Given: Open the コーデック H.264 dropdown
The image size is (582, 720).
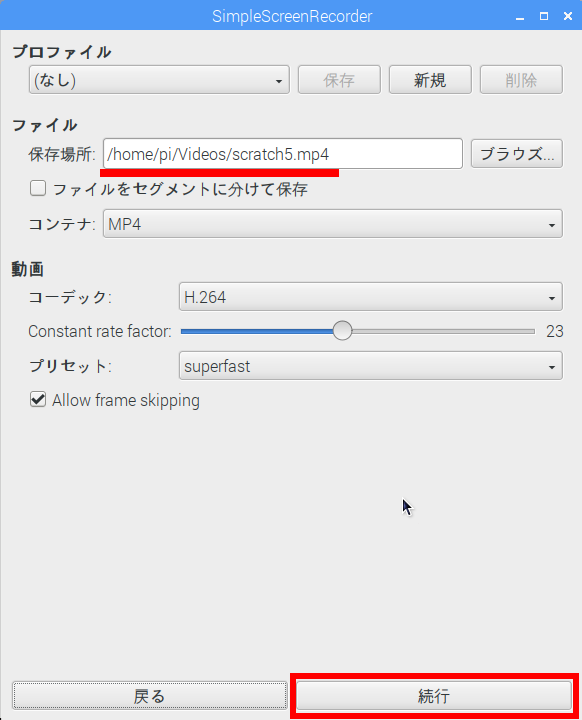Looking at the screenshot, I should click(370, 297).
